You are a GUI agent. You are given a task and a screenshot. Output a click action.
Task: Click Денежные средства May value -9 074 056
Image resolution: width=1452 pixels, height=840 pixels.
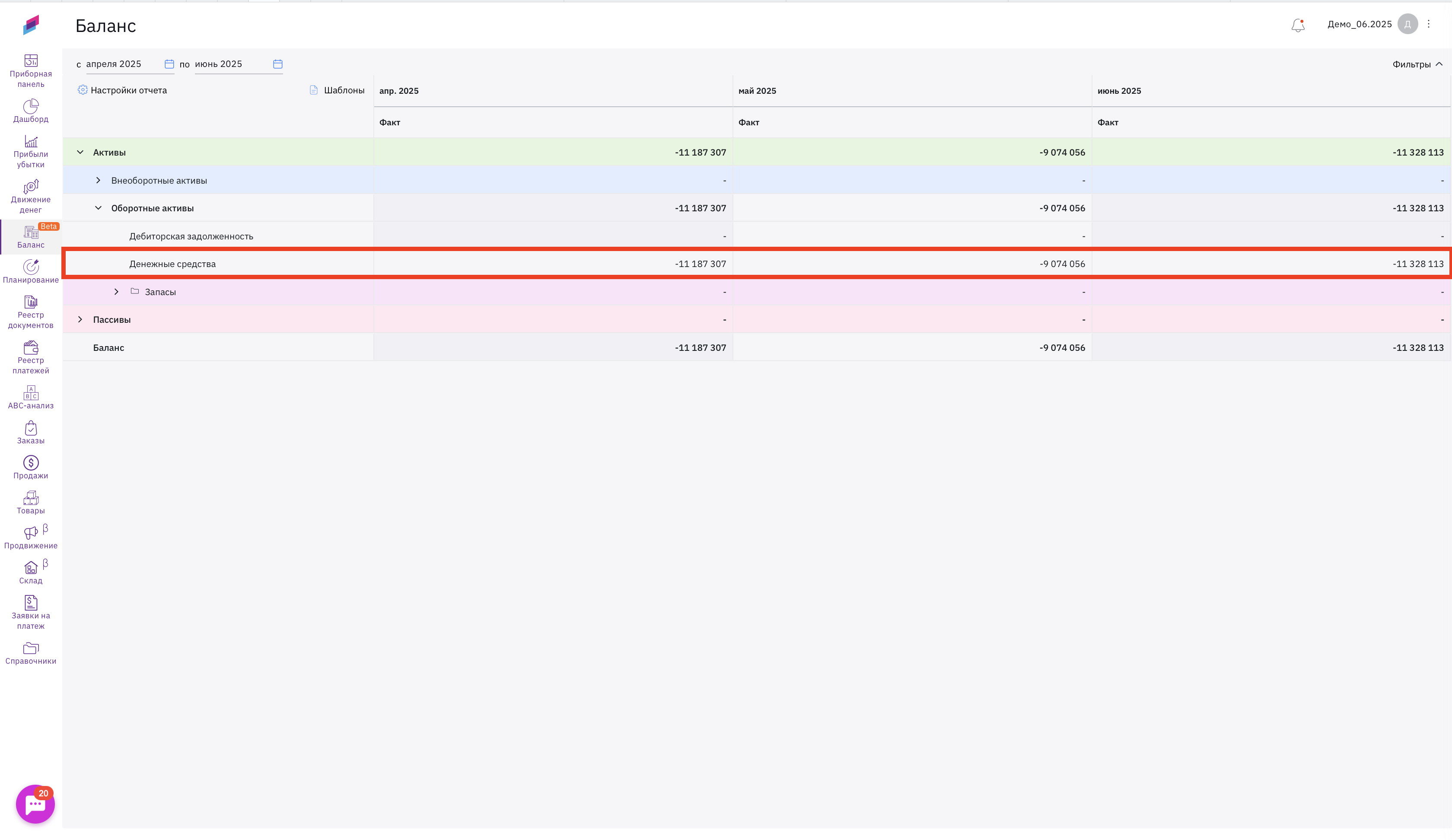click(1062, 264)
